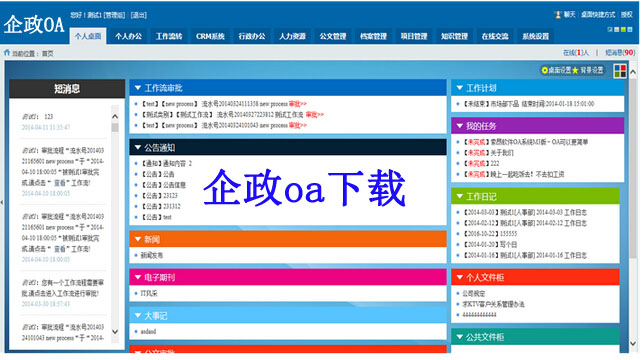Open the 在线(1)人 online users link
This screenshot has width=641, height=360.
[x=576, y=53]
